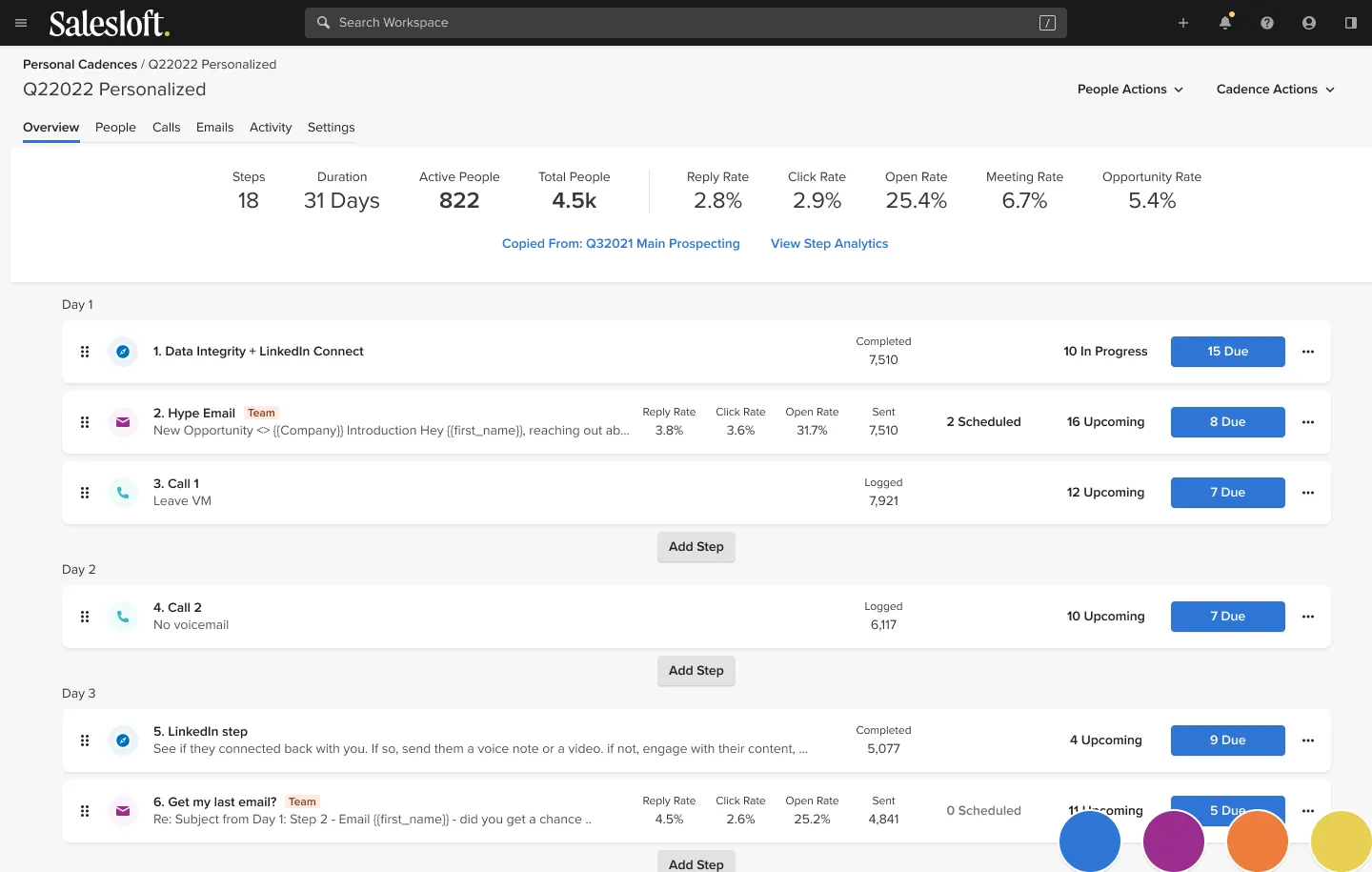This screenshot has width=1372, height=872.
Task: Expand the Cadence Actions dropdown
Action: 1275,90
